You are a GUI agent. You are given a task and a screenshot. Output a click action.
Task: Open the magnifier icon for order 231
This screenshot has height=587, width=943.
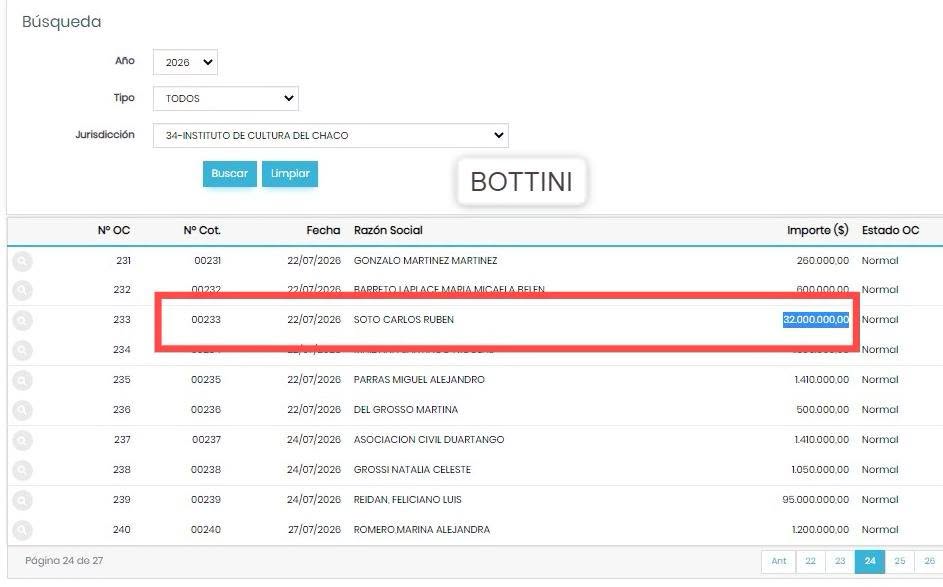pyautogui.click(x=22, y=261)
